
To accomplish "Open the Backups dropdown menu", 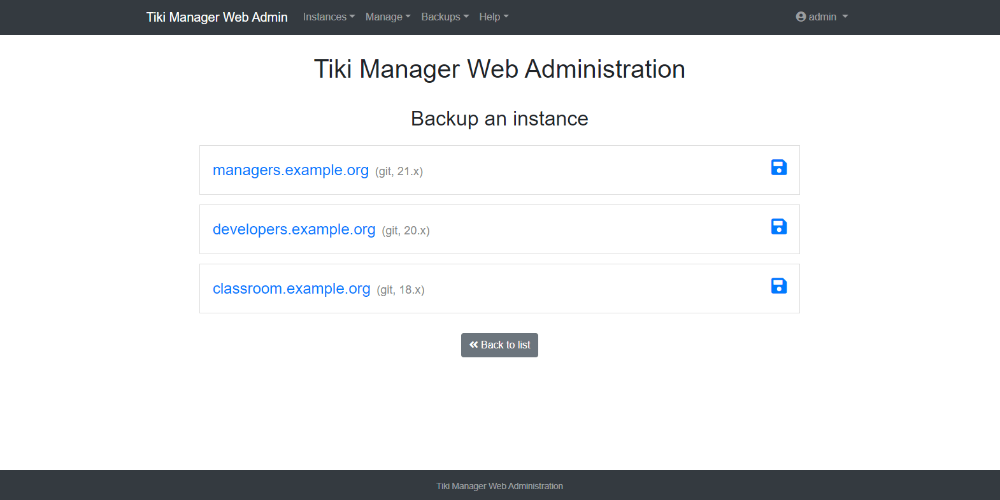I will pos(445,17).
